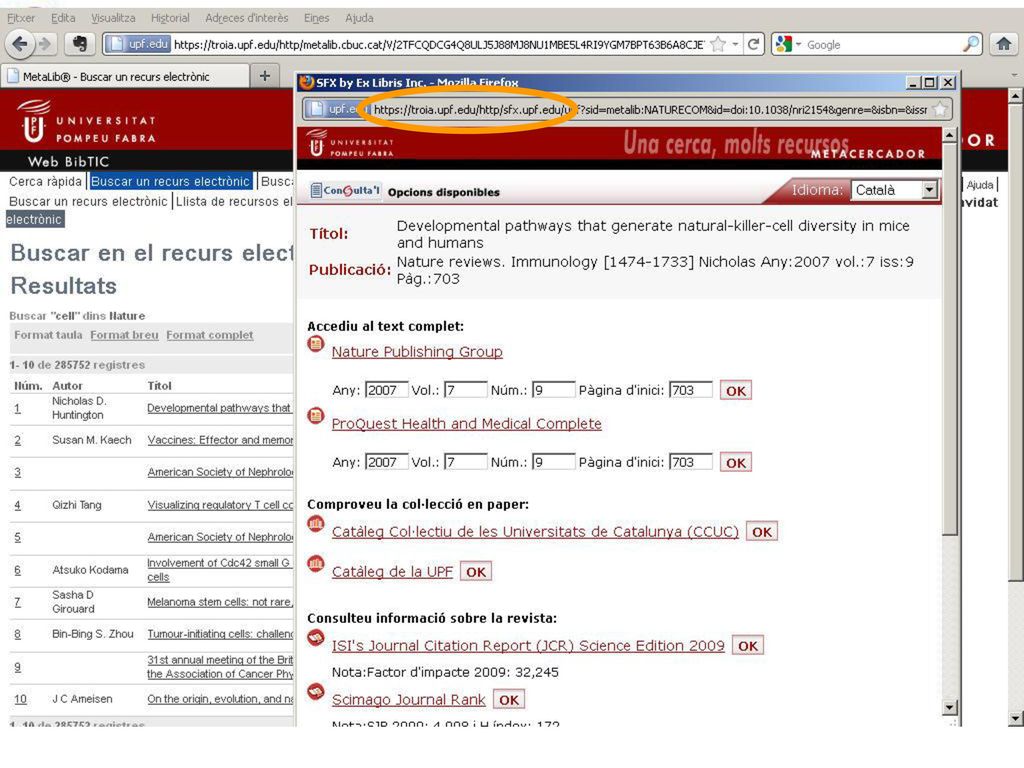1024x768 pixels.
Task: Click OK next to Catàleg de la UPF
Action: click(x=475, y=571)
